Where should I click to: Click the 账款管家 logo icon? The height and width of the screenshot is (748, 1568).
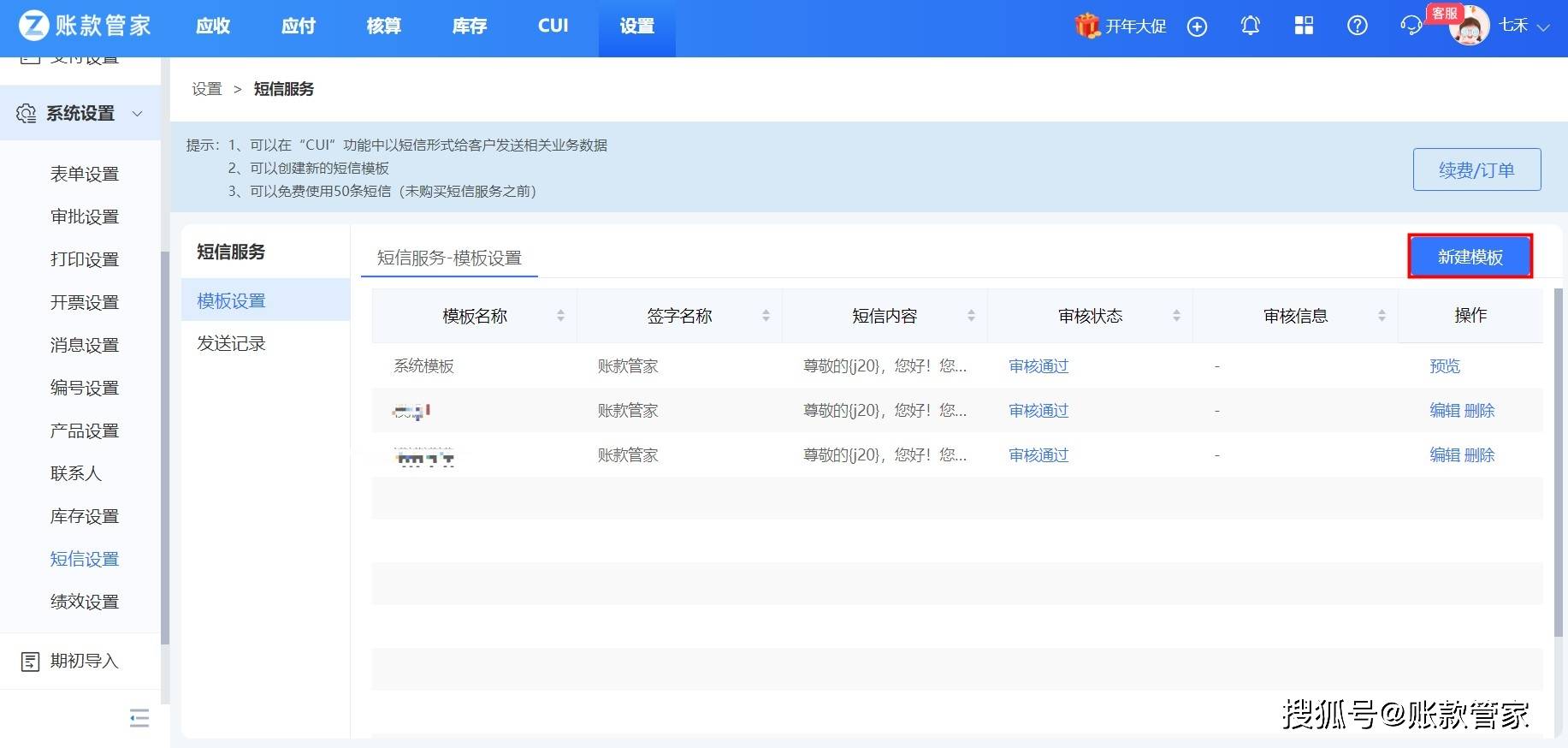(x=34, y=26)
